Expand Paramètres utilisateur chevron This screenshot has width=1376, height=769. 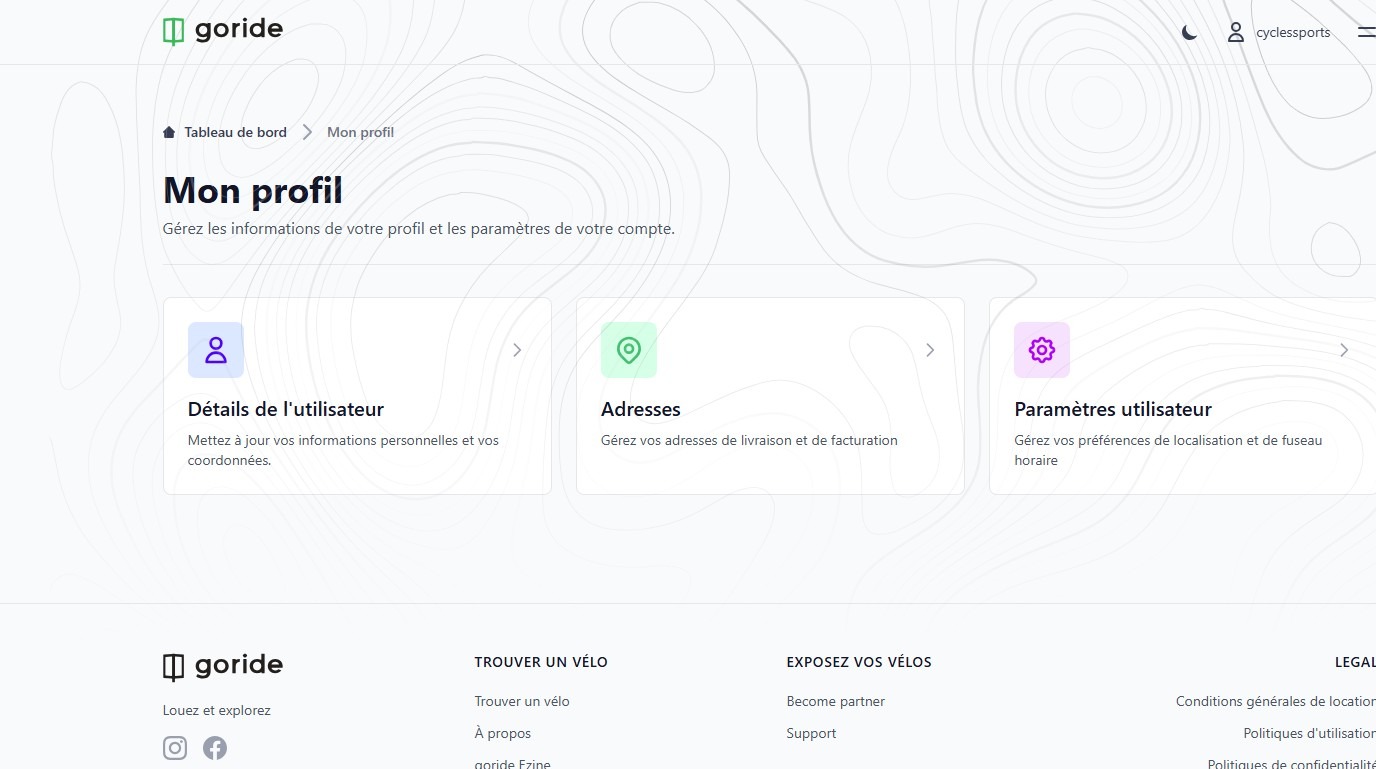[x=1344, y=350]
